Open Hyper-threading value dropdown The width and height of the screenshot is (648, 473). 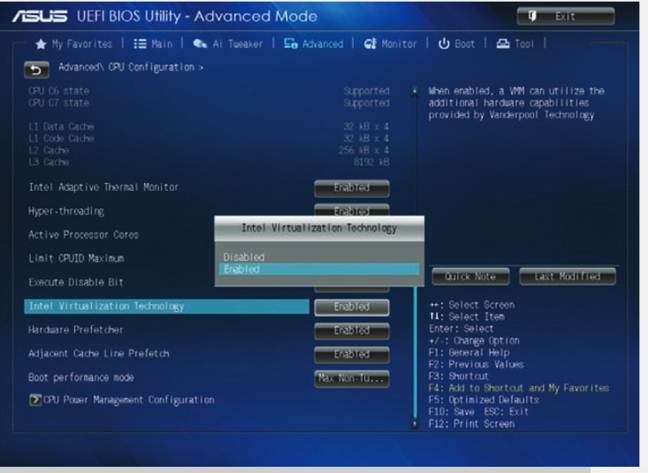(352, 210)
